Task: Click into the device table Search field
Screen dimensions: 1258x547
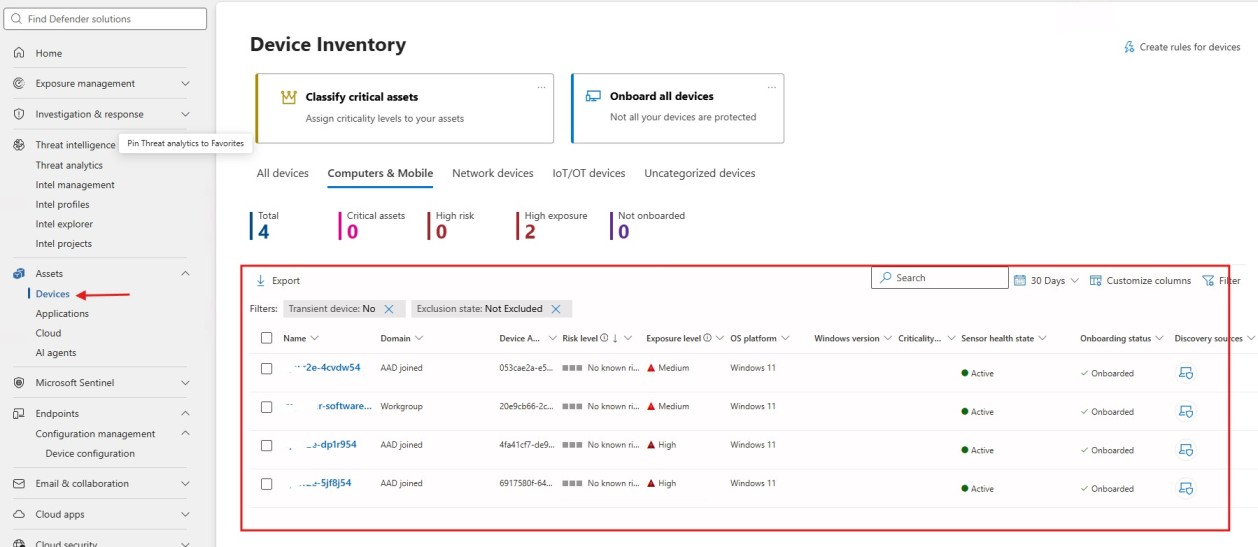Action: pos(939,278)
